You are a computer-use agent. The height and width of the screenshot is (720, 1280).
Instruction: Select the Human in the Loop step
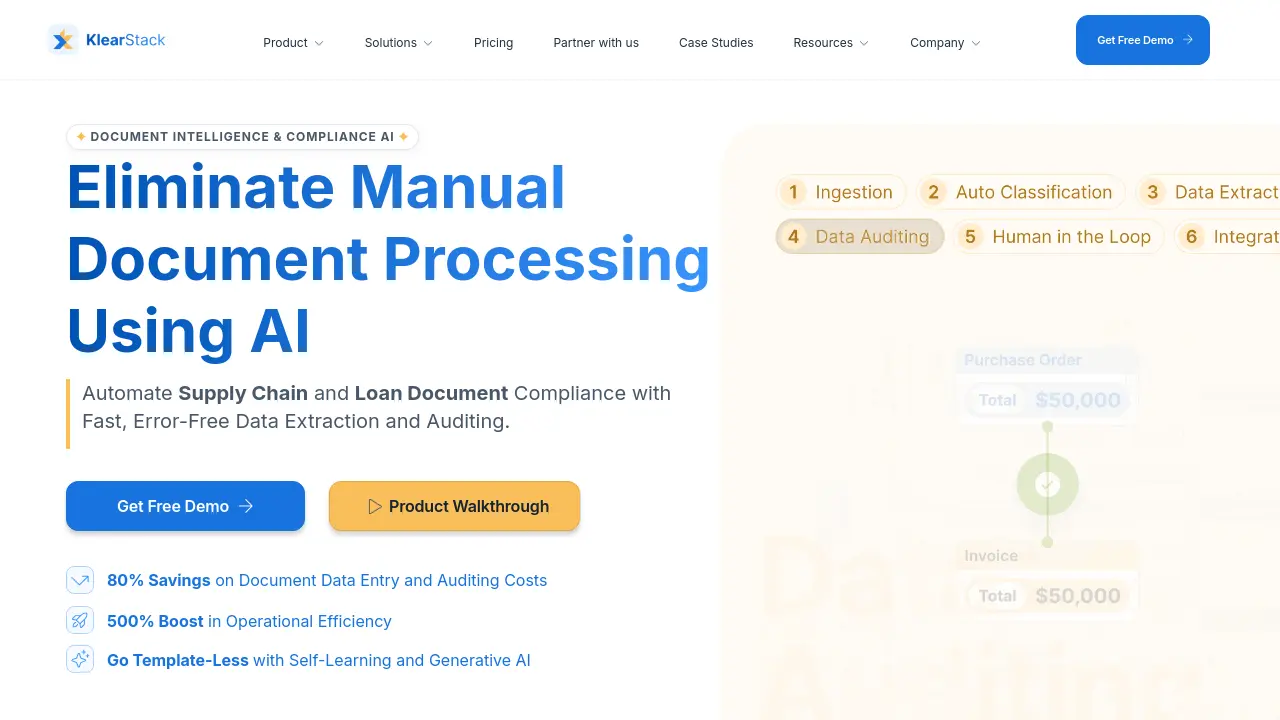pos(1058,236)
